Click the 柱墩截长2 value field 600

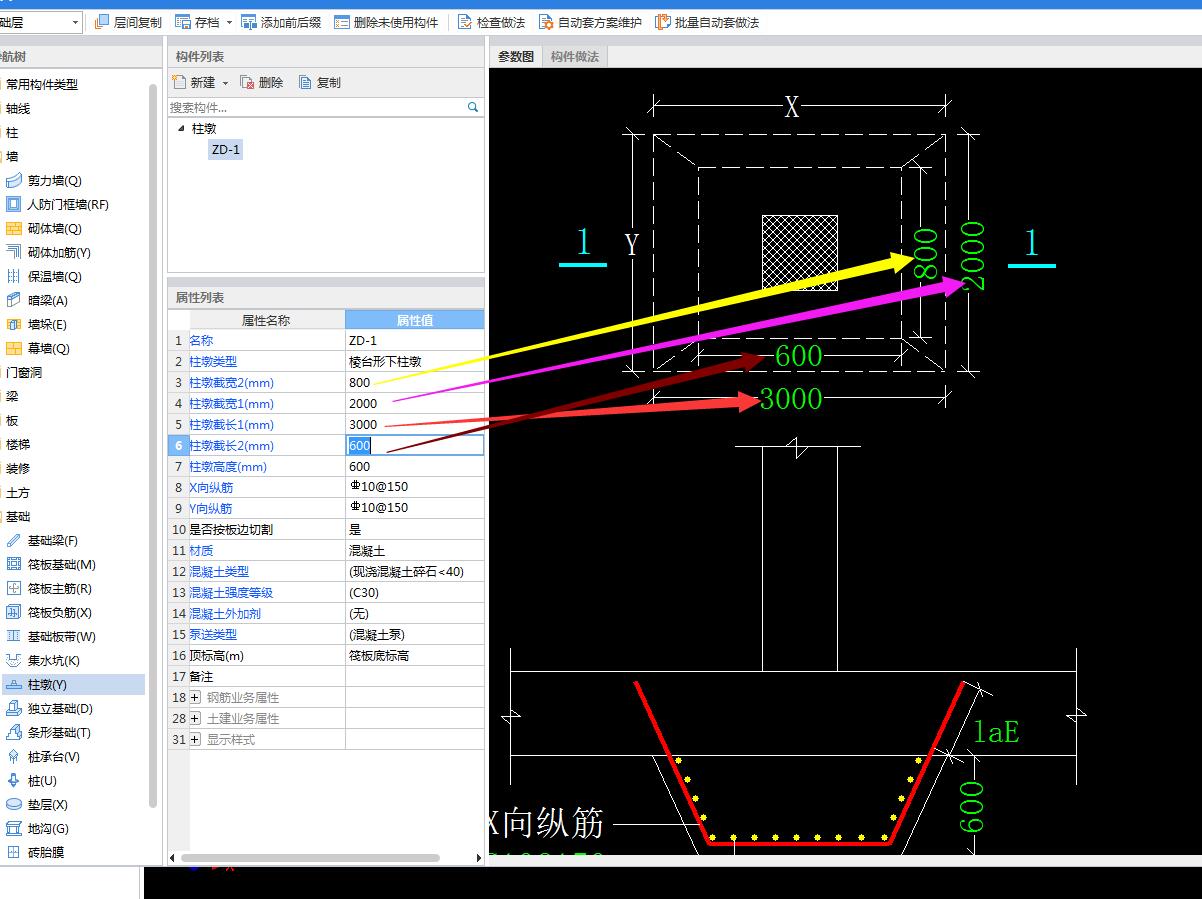pyautogui.click(x=414, y=446)
